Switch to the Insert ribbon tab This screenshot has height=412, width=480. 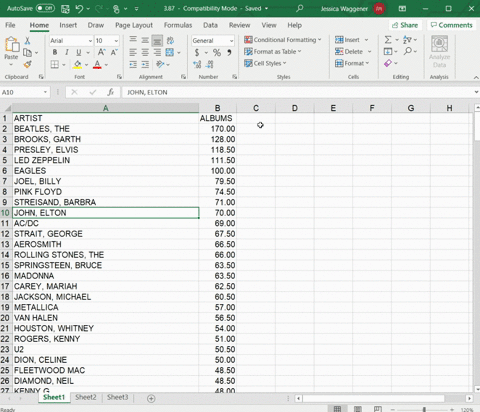pyautogui.click(x=68, y=25)
